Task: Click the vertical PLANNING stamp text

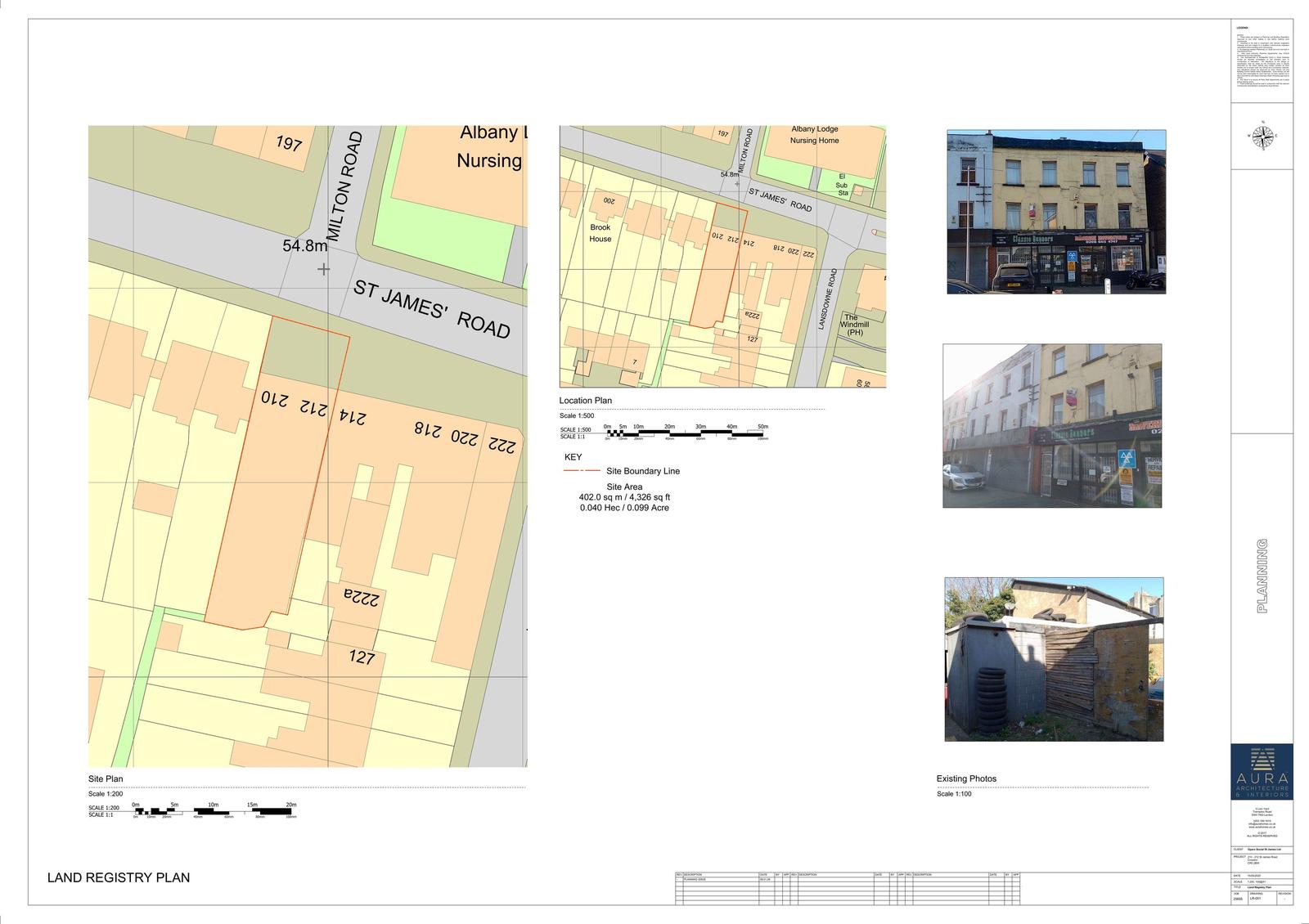Action: click(1262, 576)
